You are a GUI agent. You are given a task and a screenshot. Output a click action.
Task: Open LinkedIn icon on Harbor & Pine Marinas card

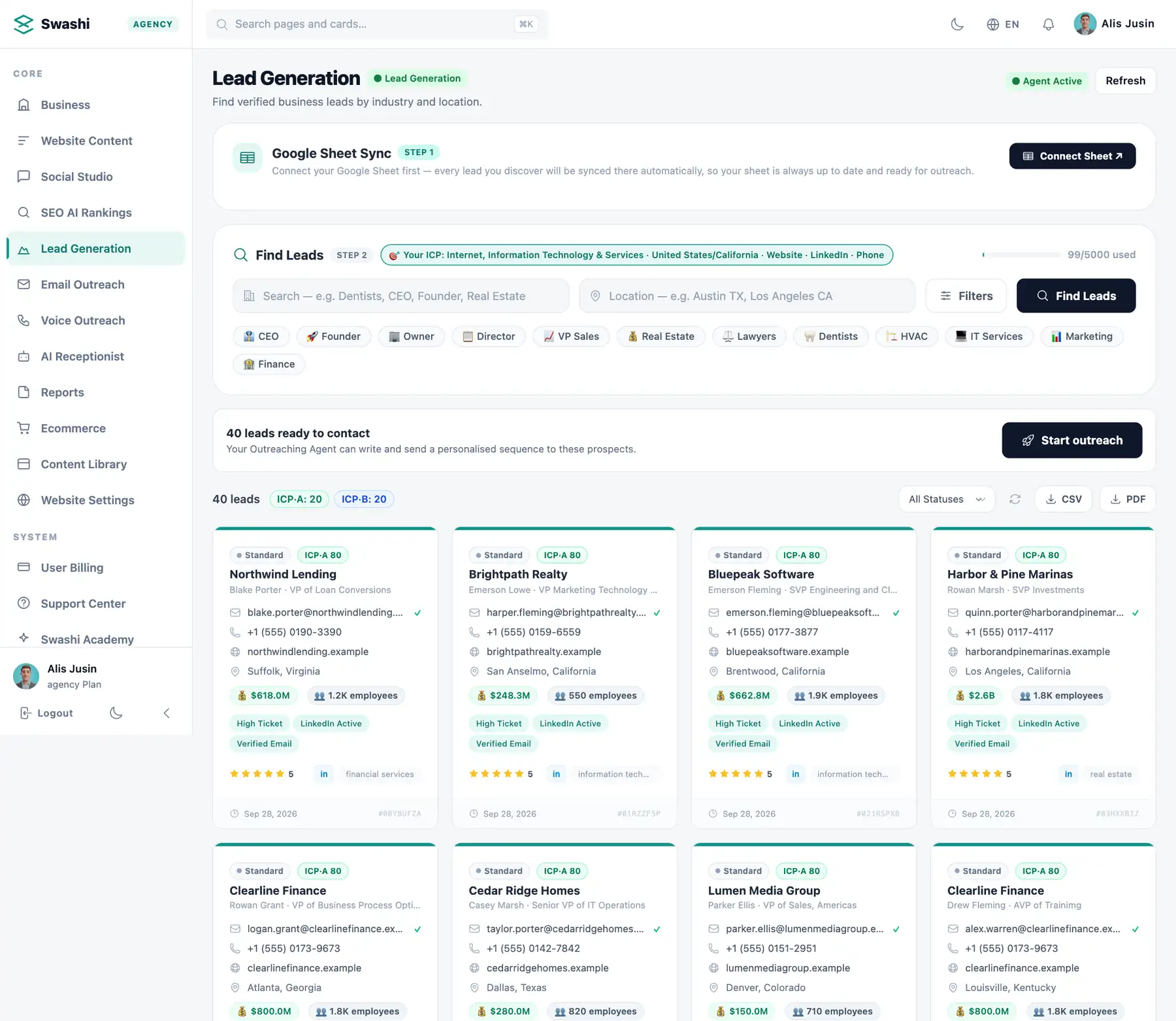point(1068,774)
